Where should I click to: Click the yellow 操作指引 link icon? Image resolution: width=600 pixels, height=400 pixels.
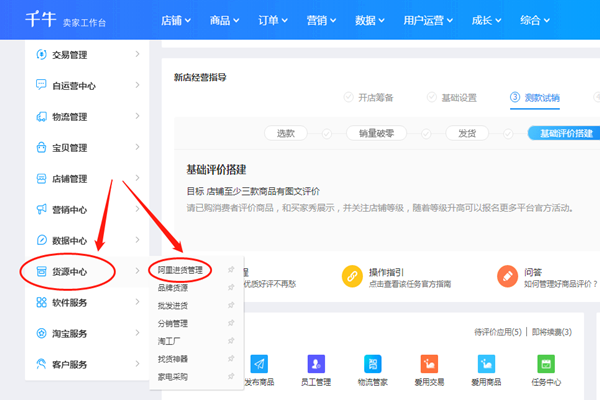(352, 276)
